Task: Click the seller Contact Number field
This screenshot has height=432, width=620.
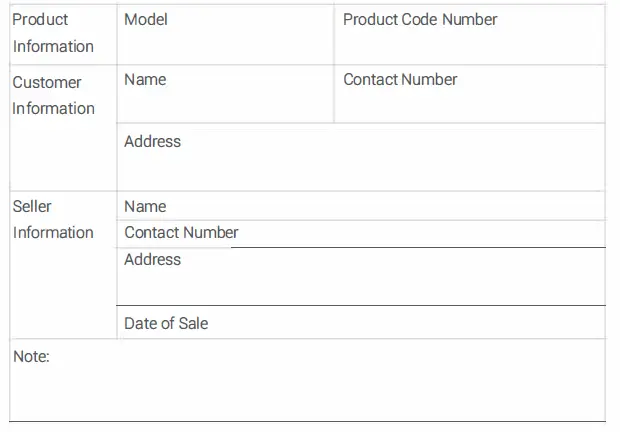Action: (420, 233)
